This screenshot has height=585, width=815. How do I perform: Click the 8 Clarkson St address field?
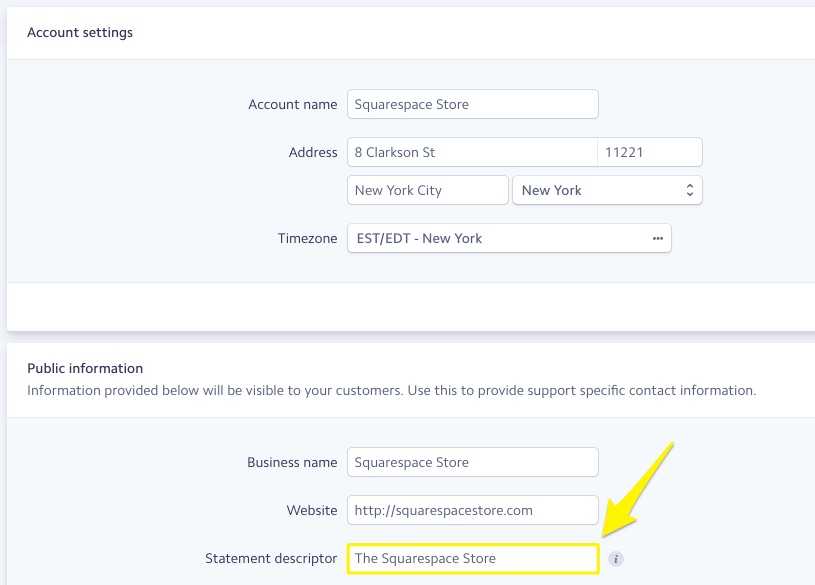[x=471, y=153]
